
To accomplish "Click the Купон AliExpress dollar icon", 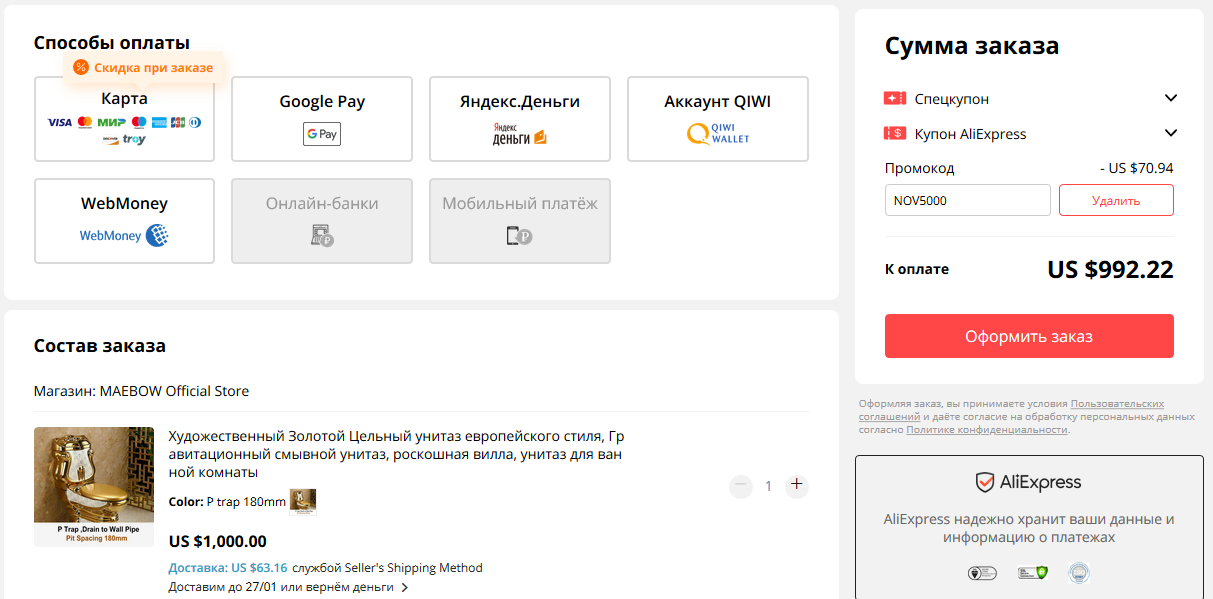I will click(895, 133).
